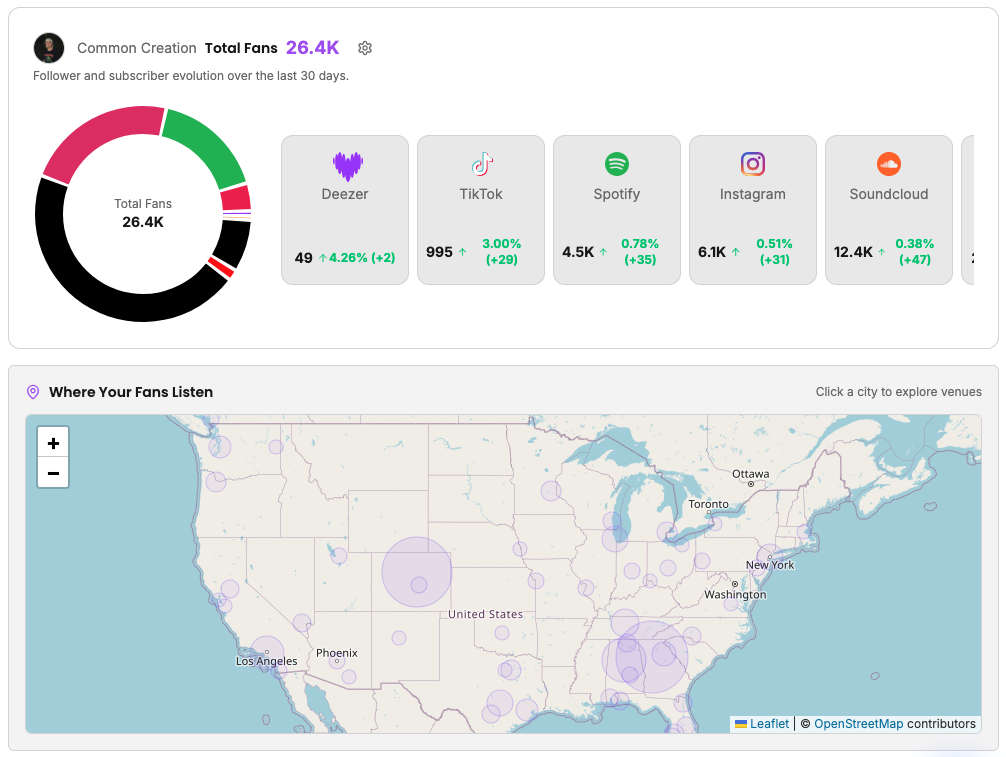
Task: Click the Deezer platform name label
Action: 345,194
